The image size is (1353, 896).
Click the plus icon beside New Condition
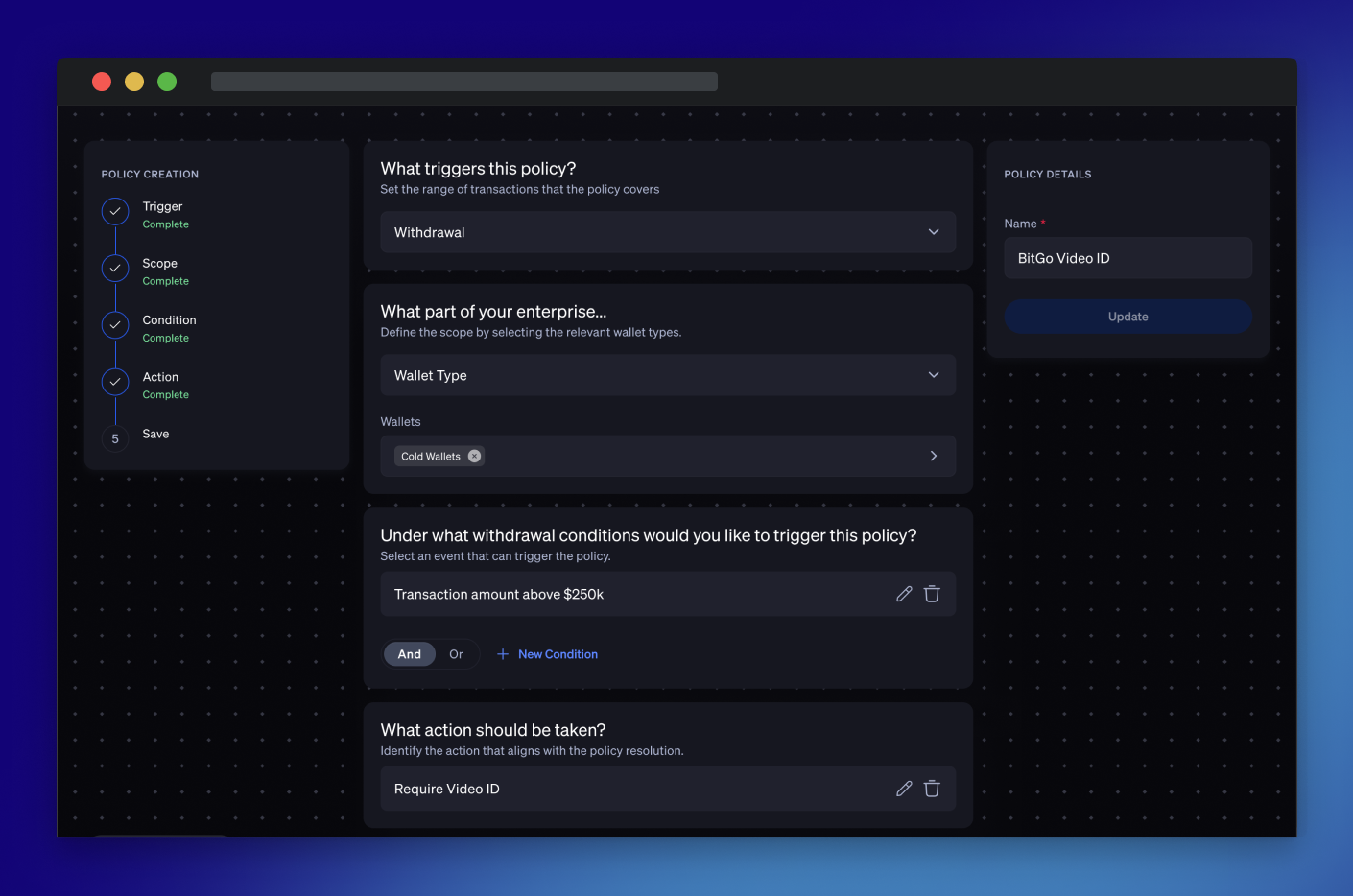pos(503,654)
